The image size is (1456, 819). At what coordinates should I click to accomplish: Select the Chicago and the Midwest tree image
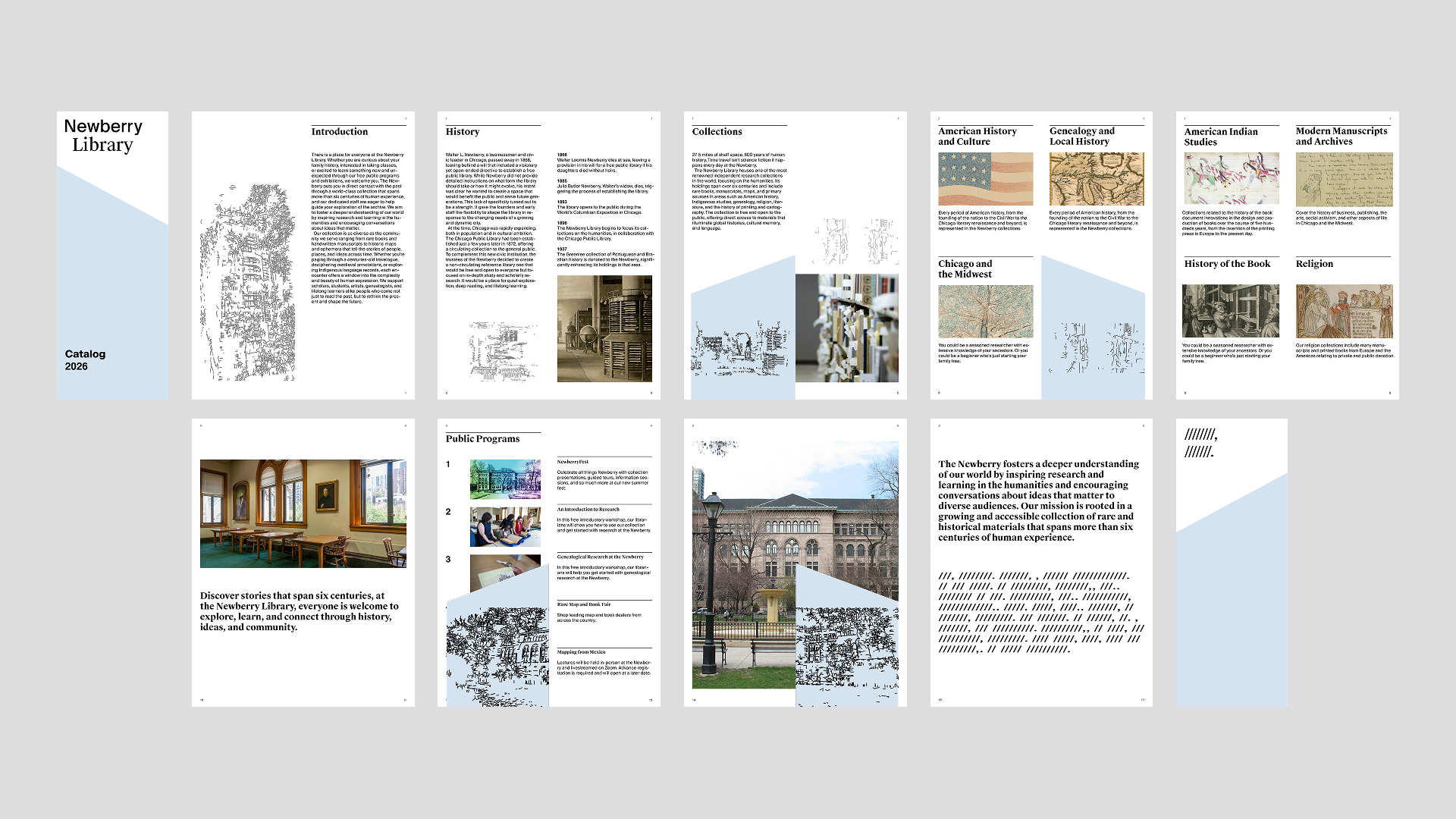tap(985, 312)
